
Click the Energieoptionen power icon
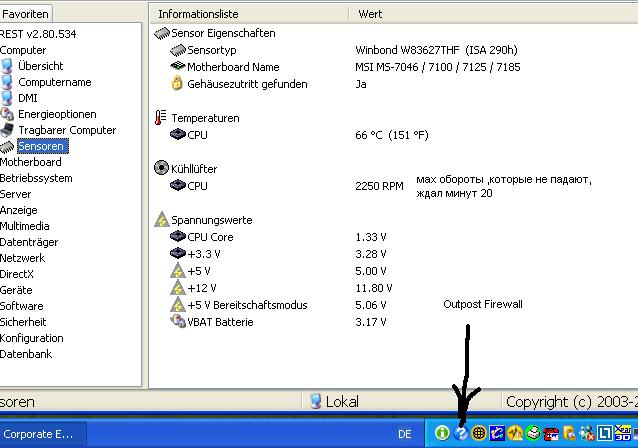[7, 114]
